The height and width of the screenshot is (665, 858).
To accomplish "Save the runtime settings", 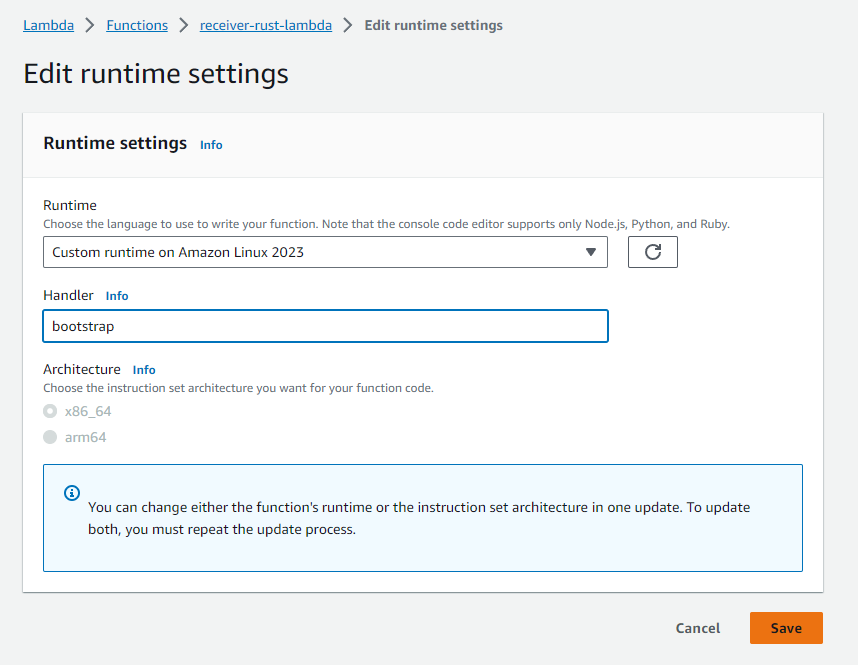I will [786, 628].
